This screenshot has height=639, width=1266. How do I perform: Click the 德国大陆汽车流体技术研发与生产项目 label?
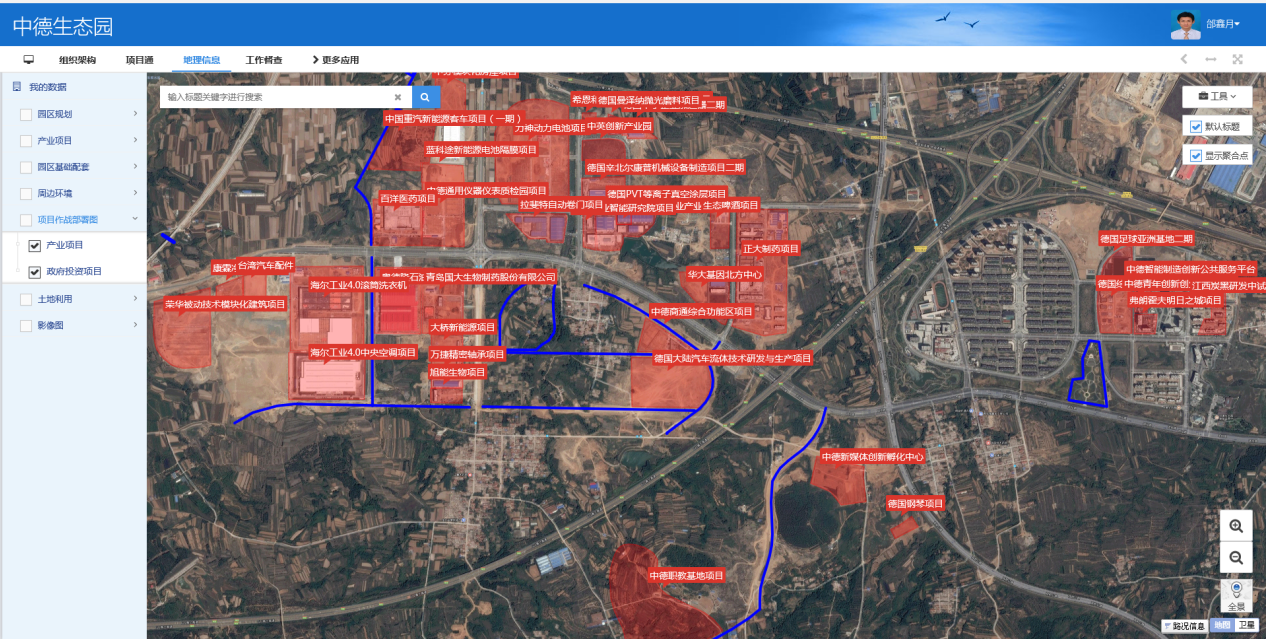click(x=733, y=358)
